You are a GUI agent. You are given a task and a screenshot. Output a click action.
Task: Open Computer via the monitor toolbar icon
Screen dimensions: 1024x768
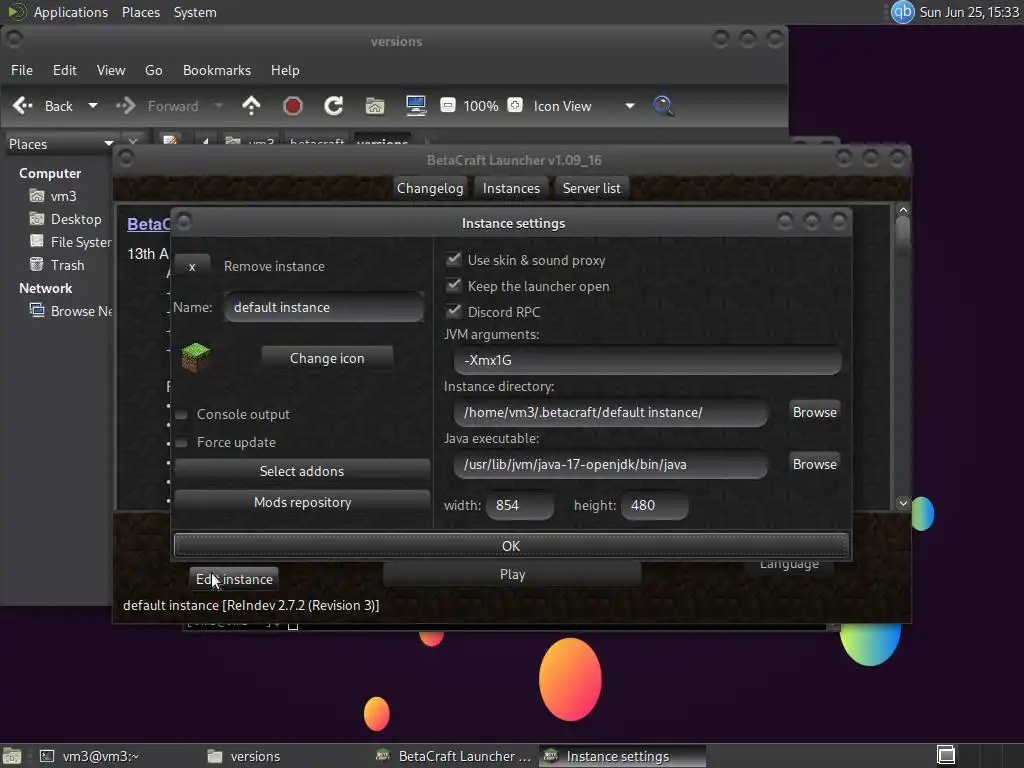(x=416, y=106)
